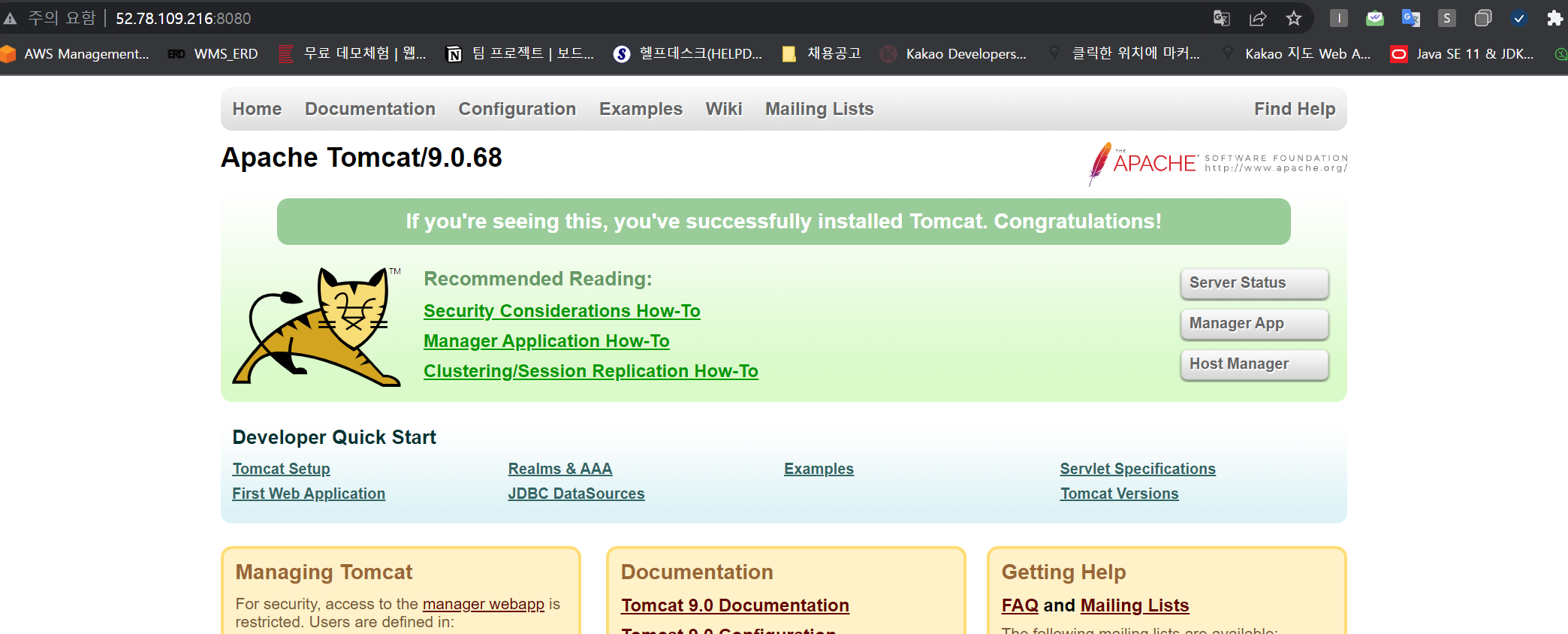This screenshot has height=634, width=1568.
Task: Open the S extension icon
Action: coord(1447,18)
